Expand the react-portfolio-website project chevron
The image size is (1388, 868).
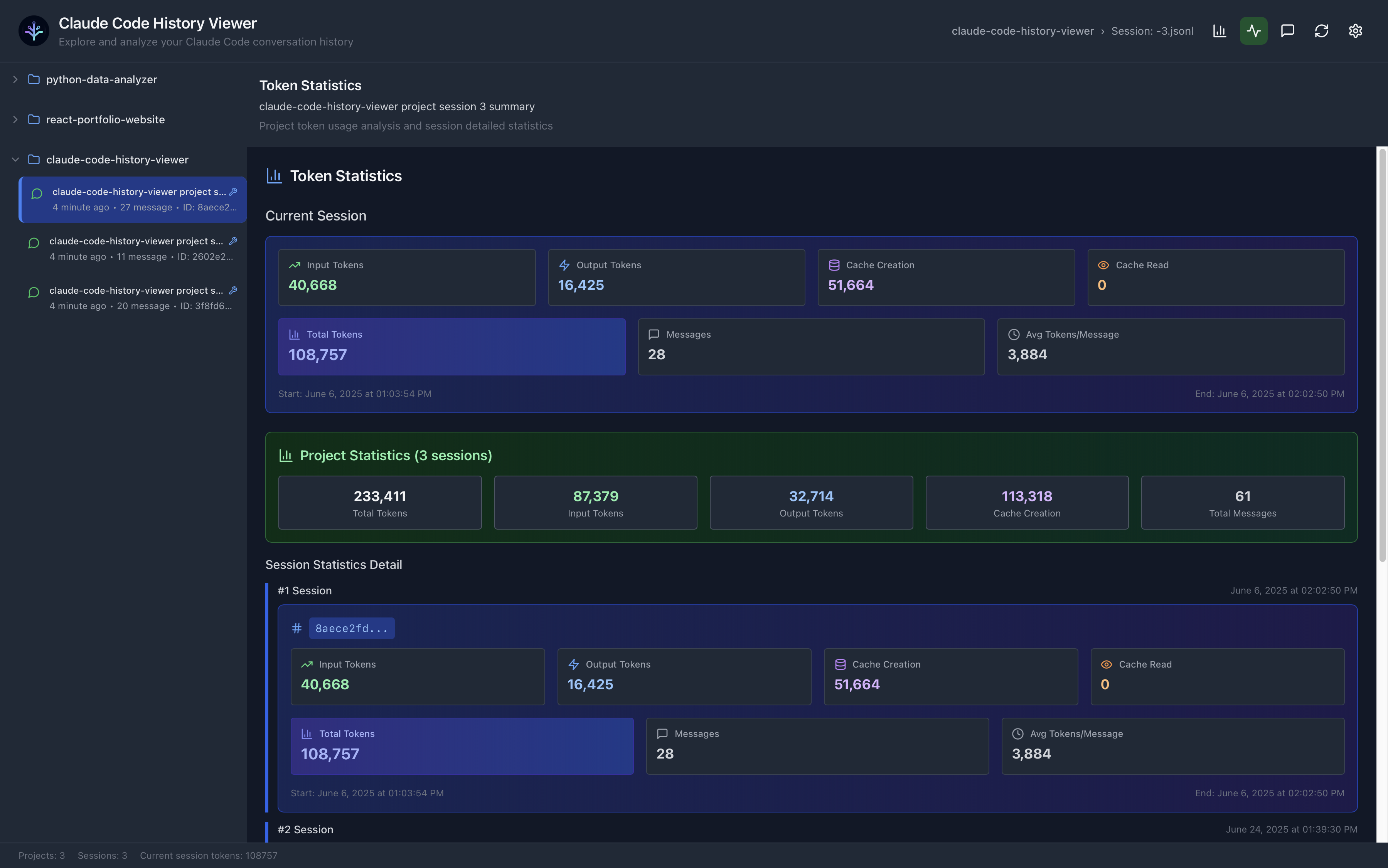[15, 119]
